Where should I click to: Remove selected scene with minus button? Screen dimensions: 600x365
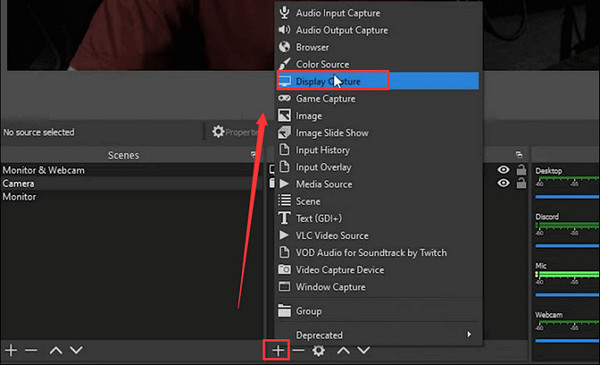[31, 350]
